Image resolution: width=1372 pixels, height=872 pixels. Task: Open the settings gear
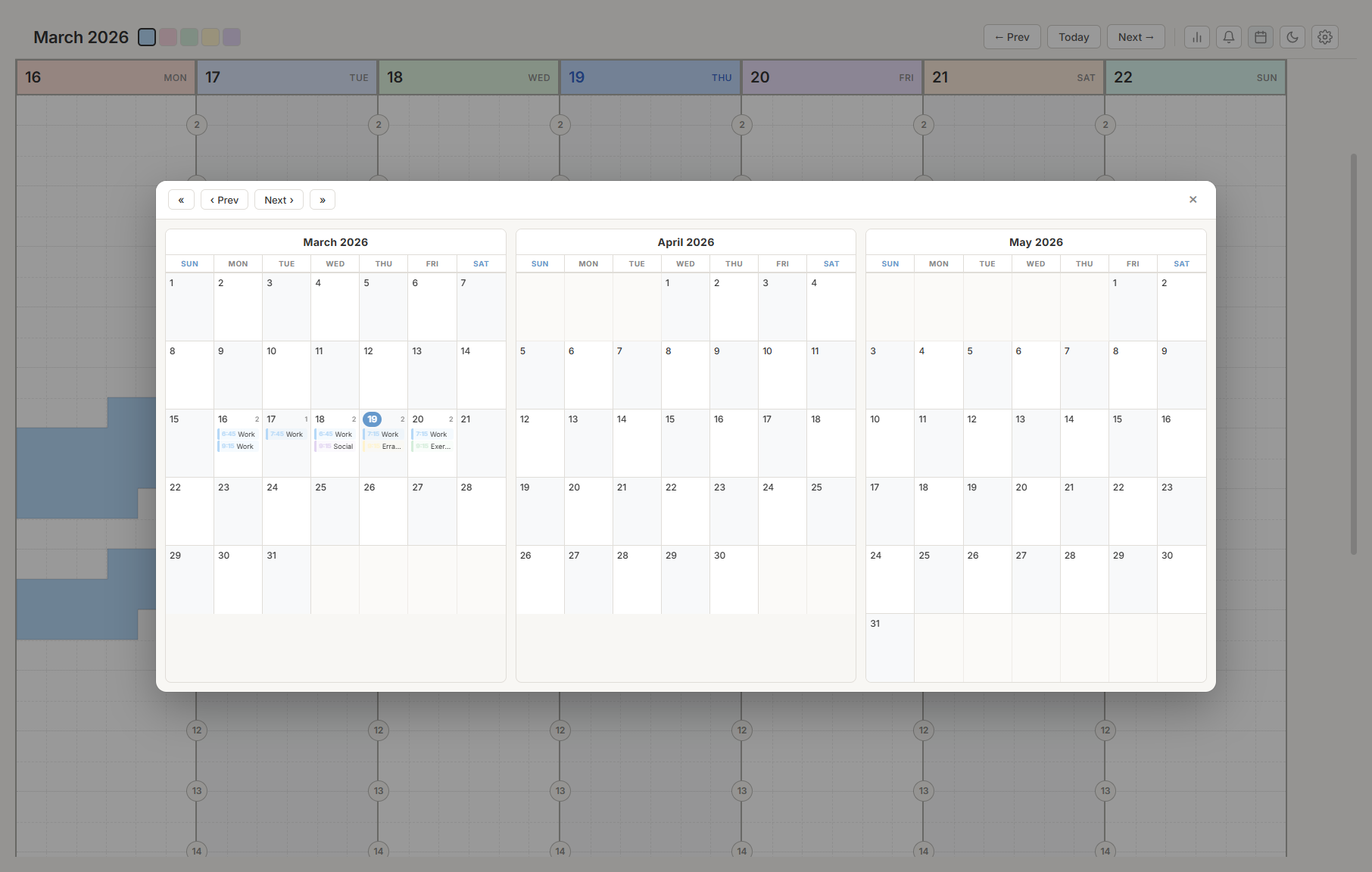click(1324, 36)
